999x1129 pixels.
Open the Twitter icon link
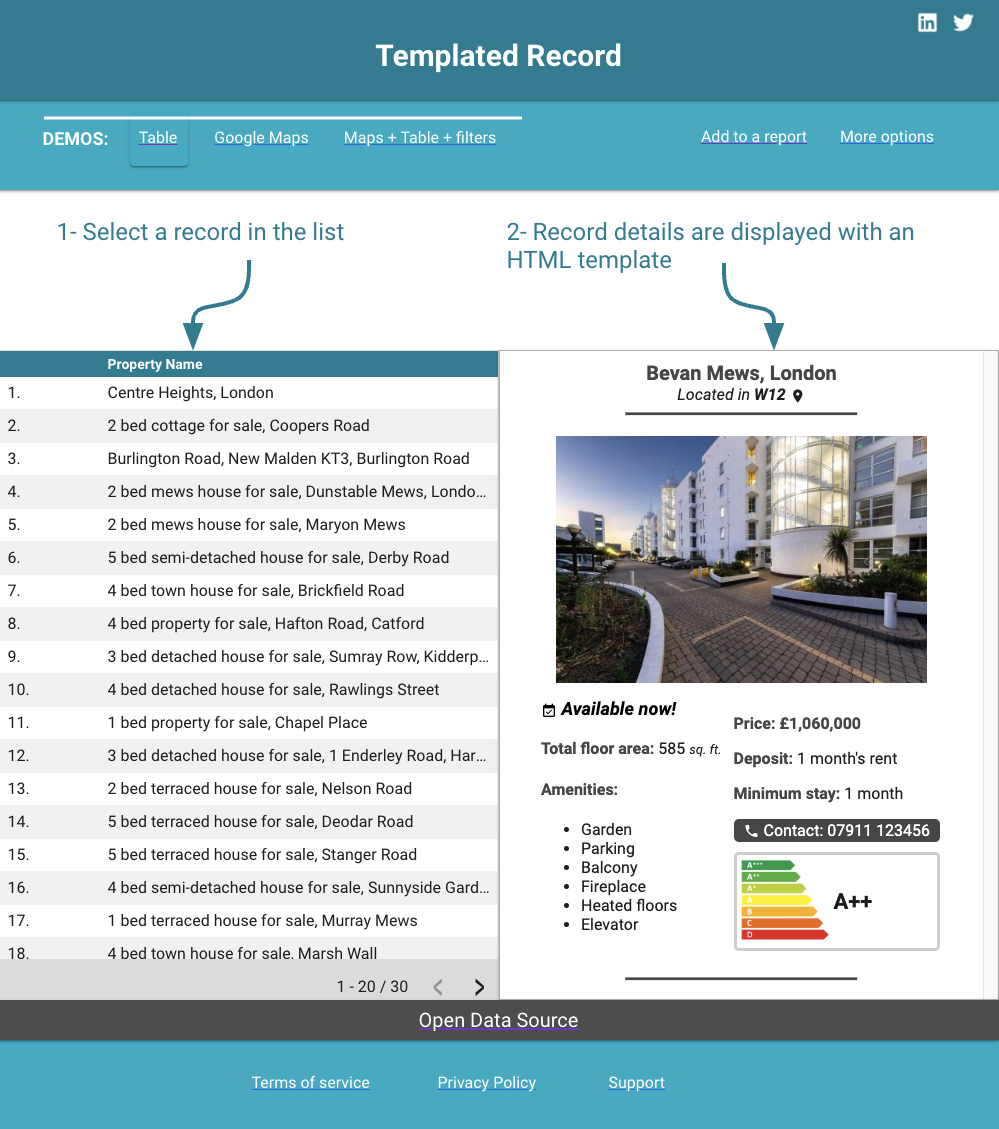click(x=963, y=23)
